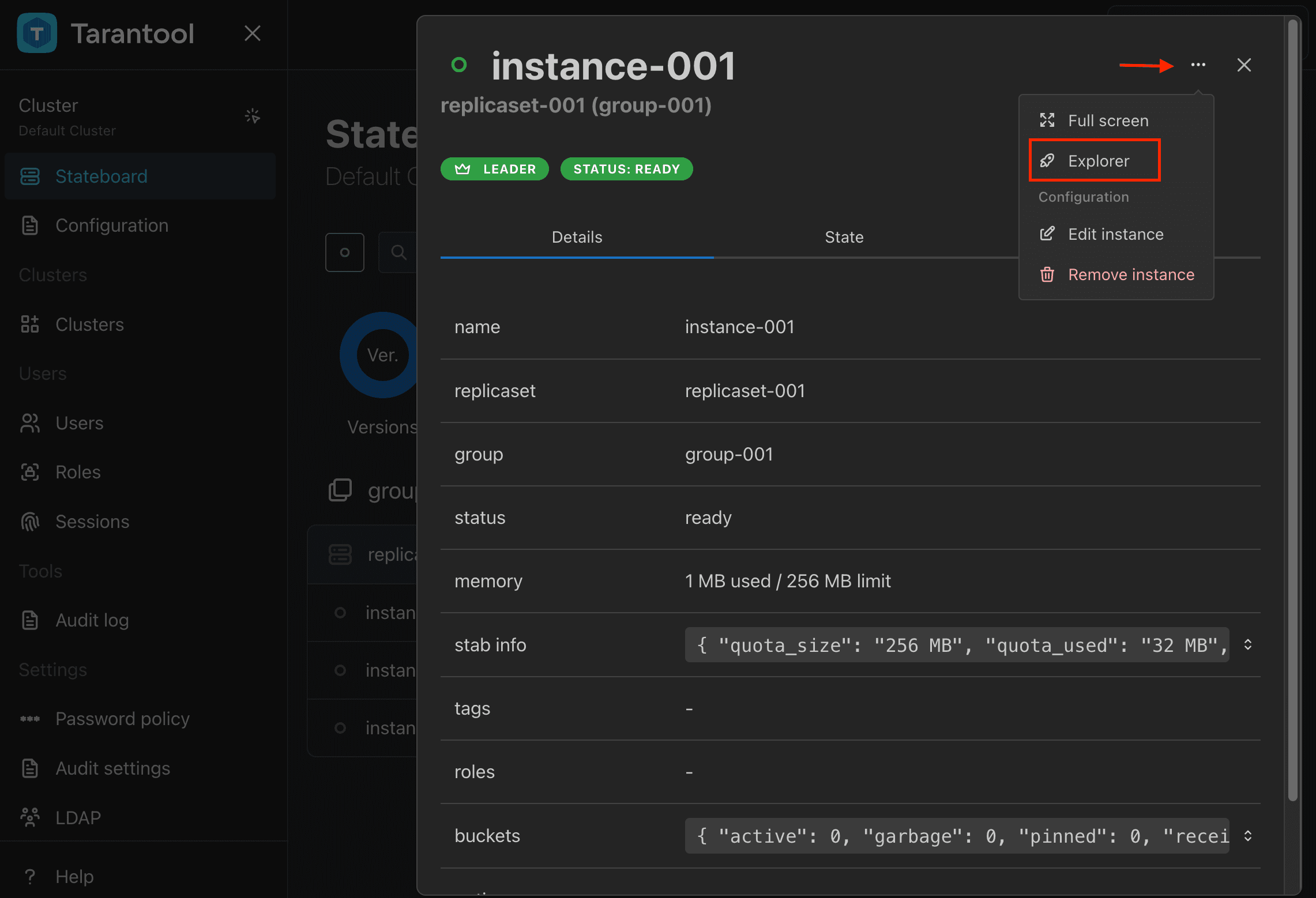Collapse the Tarantool sidebar with X
The width and height of the screenshot is (1316, 898).
253,33
